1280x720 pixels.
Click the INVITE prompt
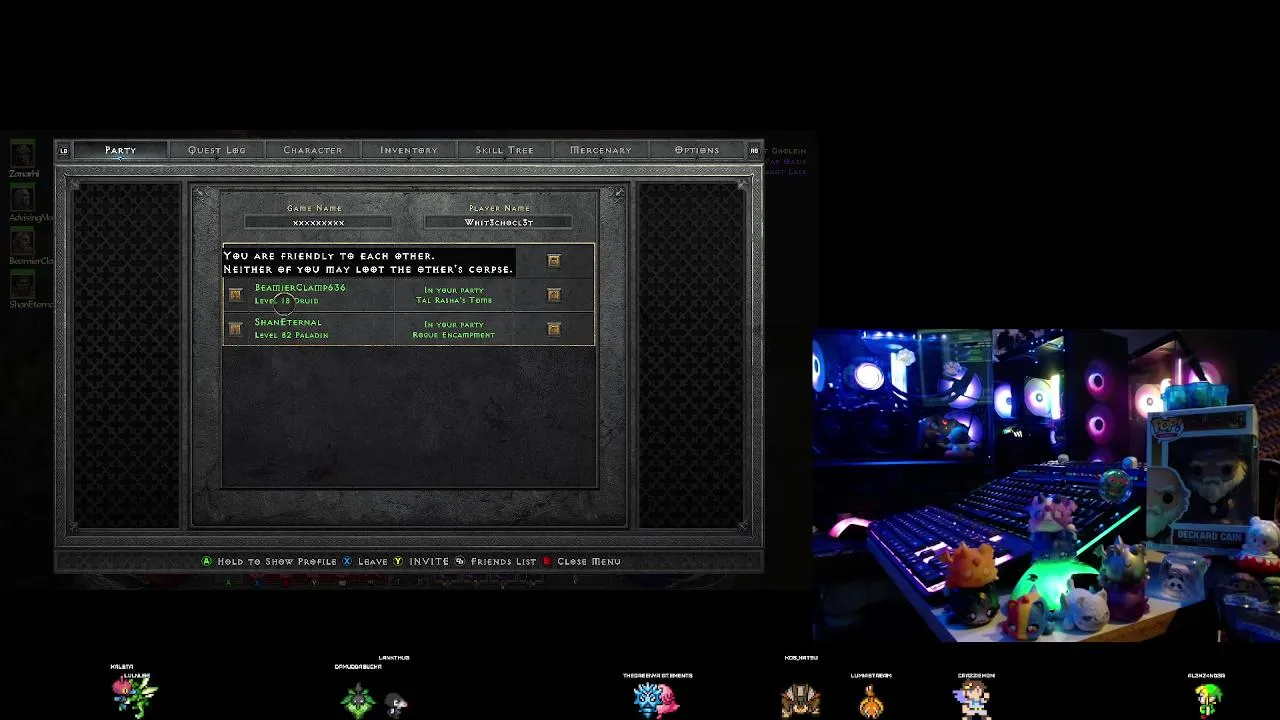pos(429,562)
